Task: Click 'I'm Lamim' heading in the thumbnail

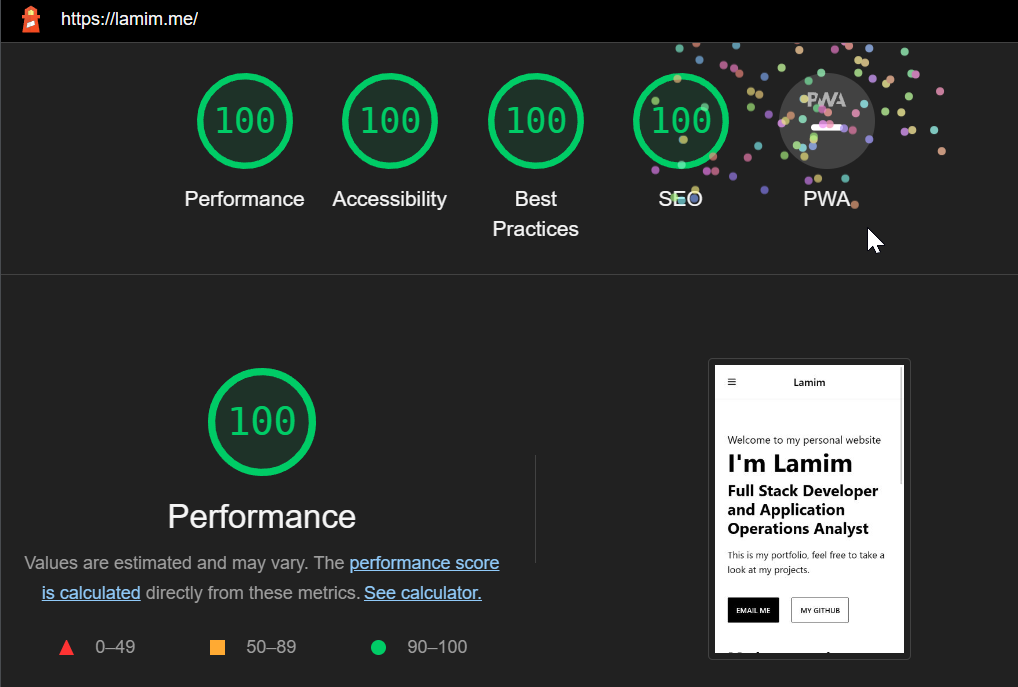Action: coord(789,464)
